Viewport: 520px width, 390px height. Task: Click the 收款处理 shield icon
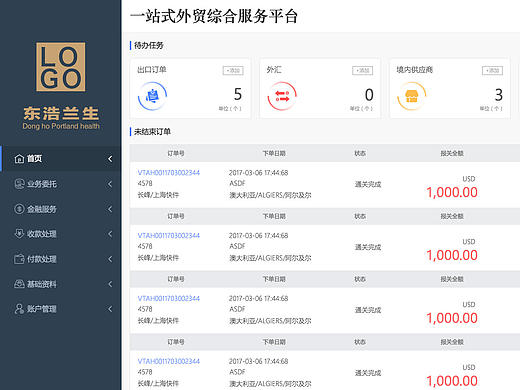pos(19,234)
